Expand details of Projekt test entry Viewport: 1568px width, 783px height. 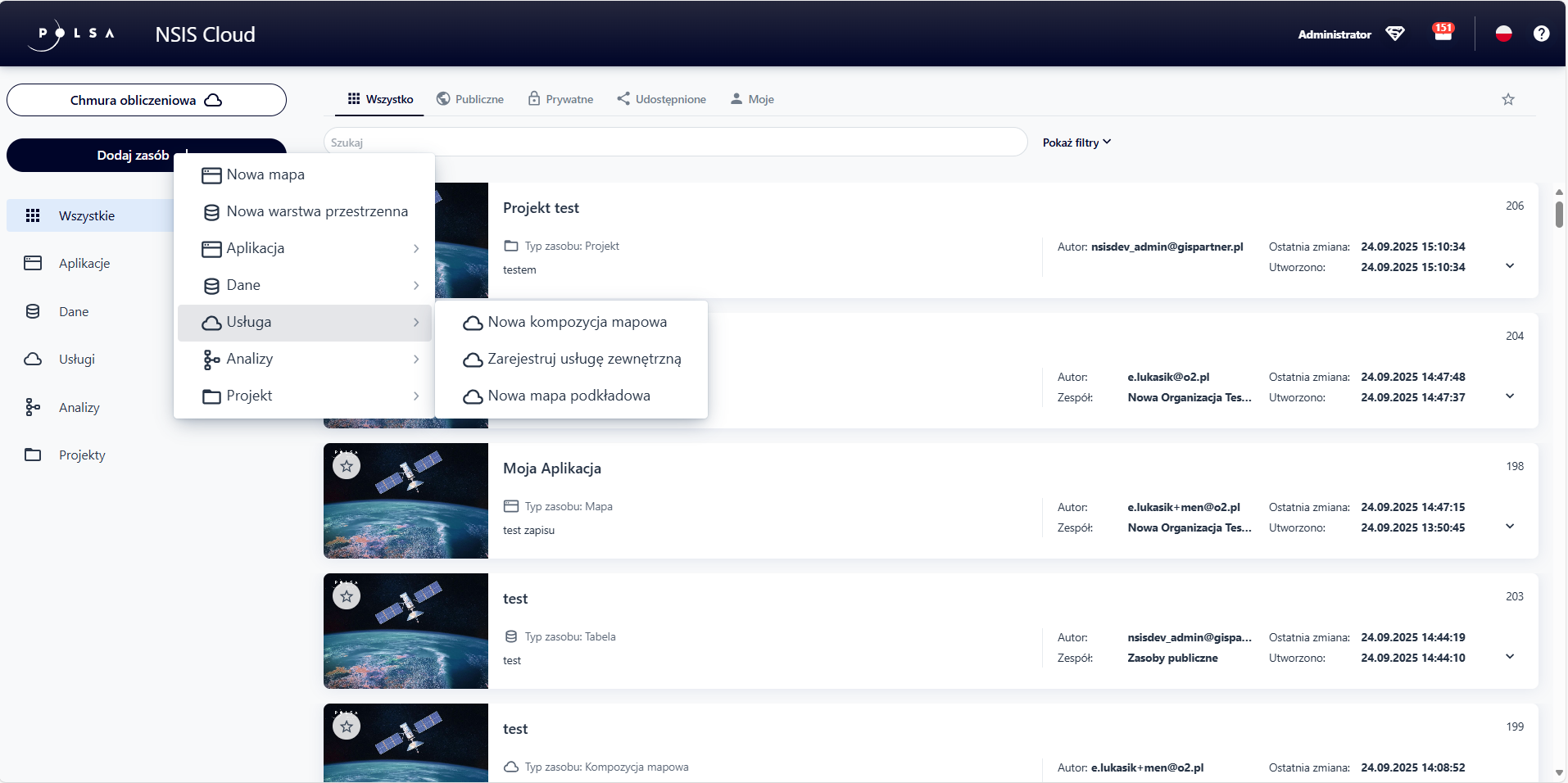click(x=1510, y=266)
